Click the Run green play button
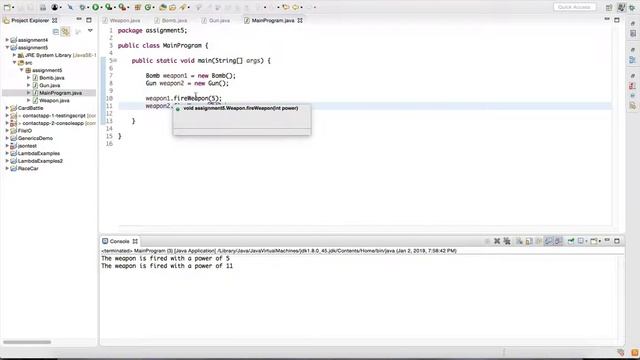Image resolution: width=640 pixels, height=360 pixels. pos(95,7)
